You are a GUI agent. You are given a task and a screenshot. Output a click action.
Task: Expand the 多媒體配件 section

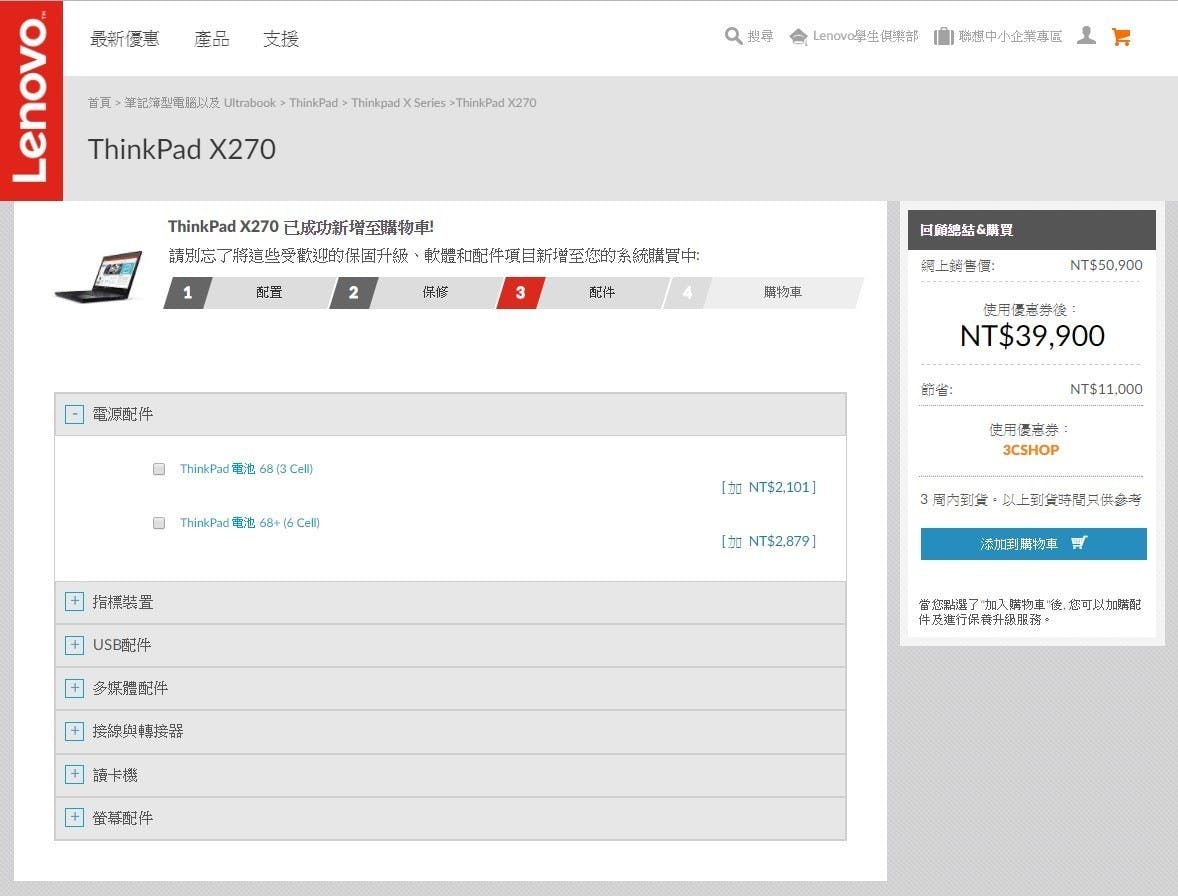point(74,688)
